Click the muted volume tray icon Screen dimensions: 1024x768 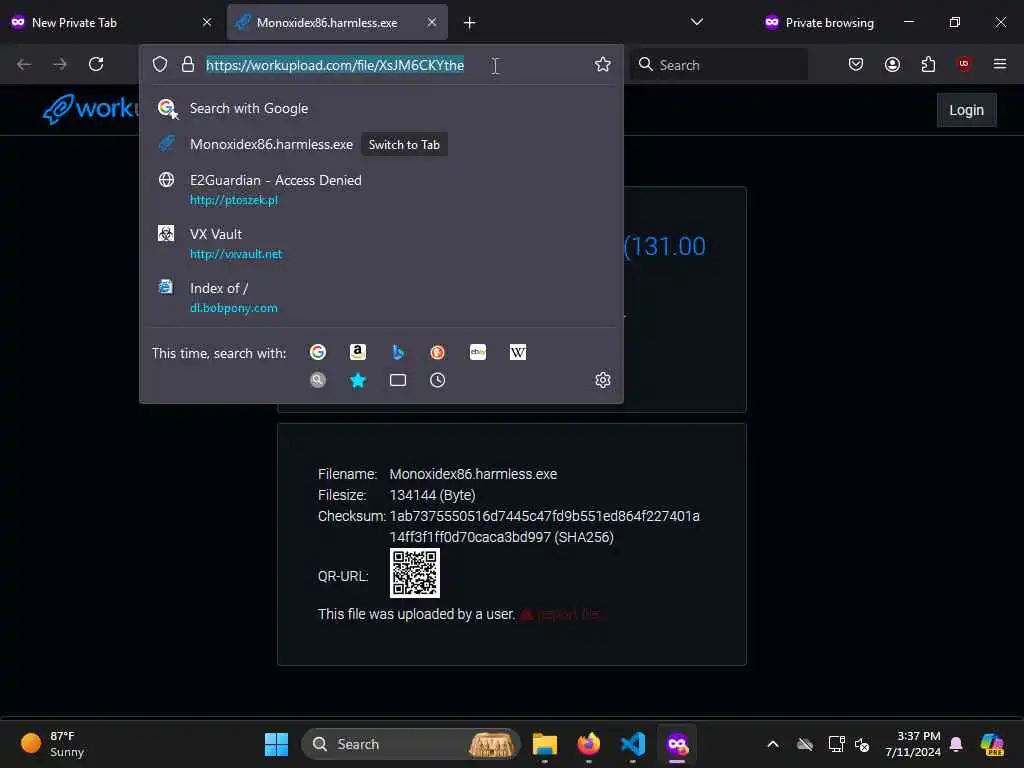862,744
